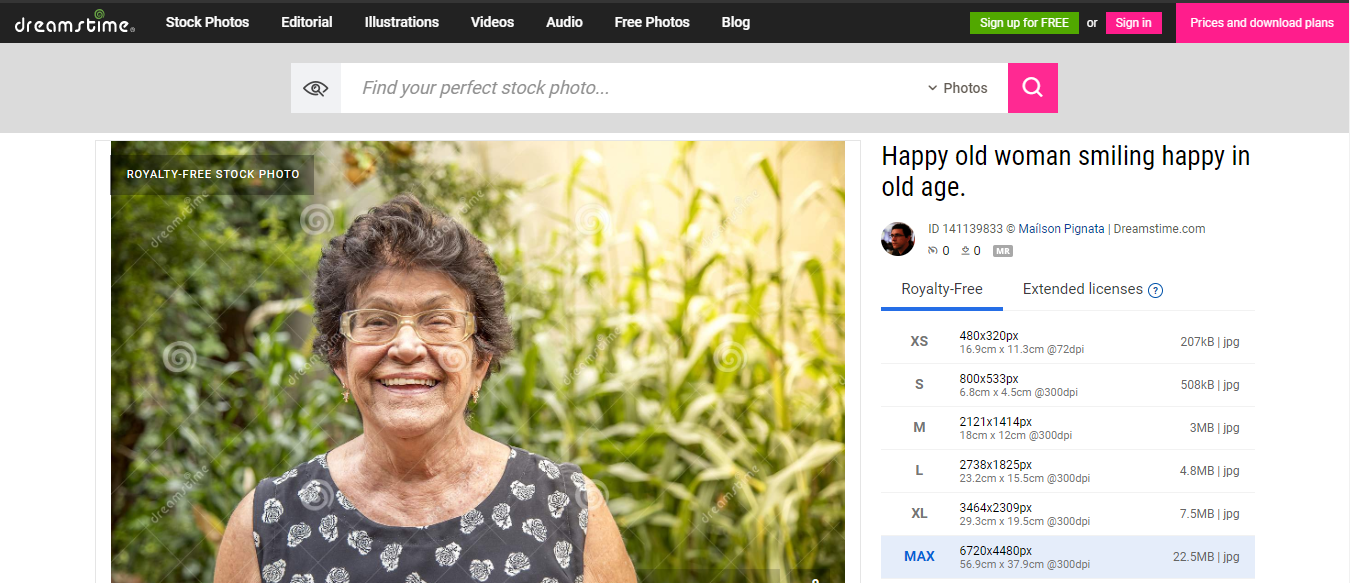Pick the MAX size option
The width and height of the screenshot is (1350, 583).
coord(1068,557)
